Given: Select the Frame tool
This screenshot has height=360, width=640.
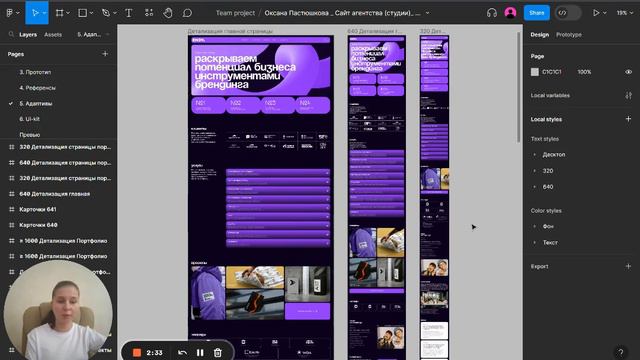Looking at the screenshot, I should pyautogui.click(x=60, y=13).
